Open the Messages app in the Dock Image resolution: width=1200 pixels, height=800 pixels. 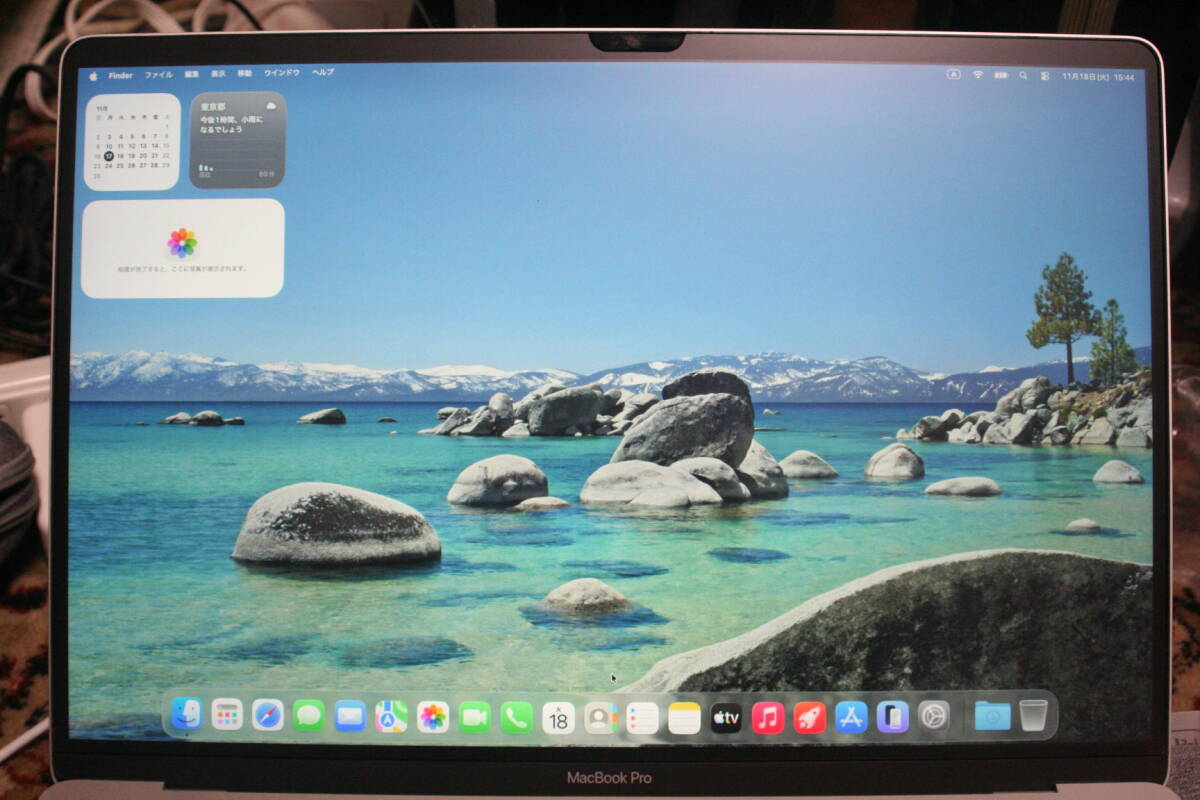tap(309, 715)
